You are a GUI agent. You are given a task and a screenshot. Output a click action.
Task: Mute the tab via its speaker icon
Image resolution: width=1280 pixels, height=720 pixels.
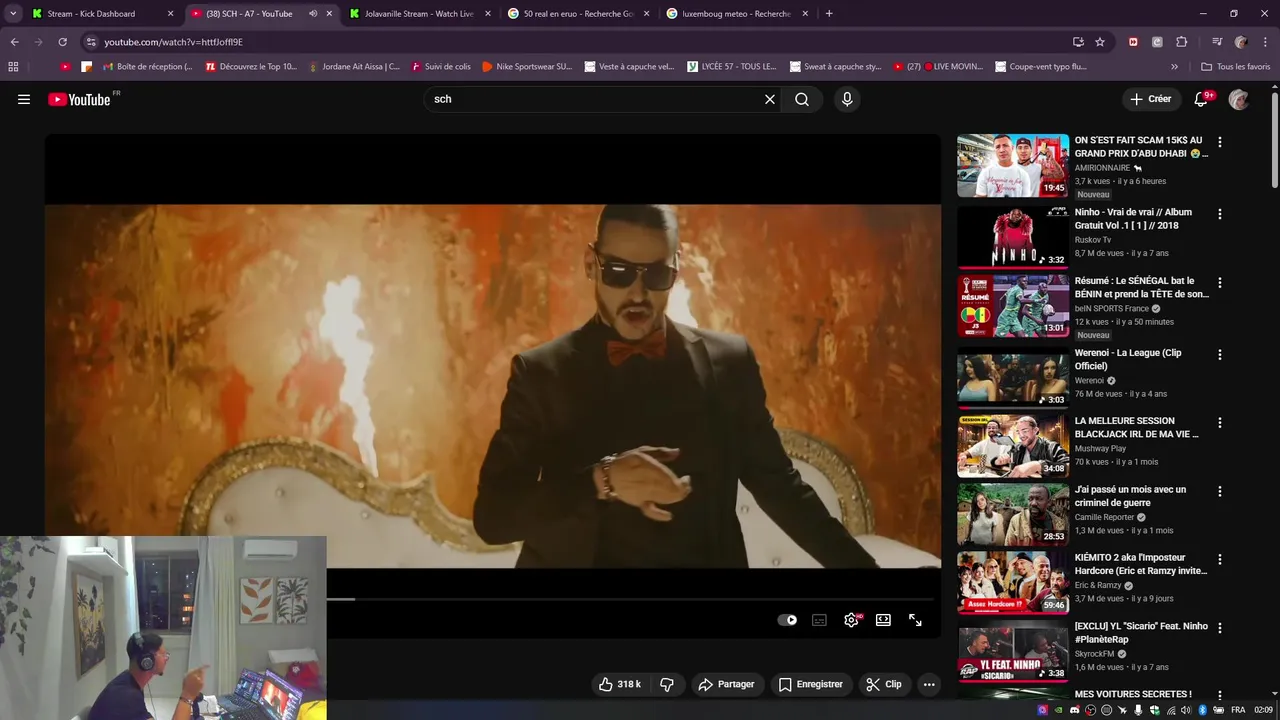click(x=313, y=14)
